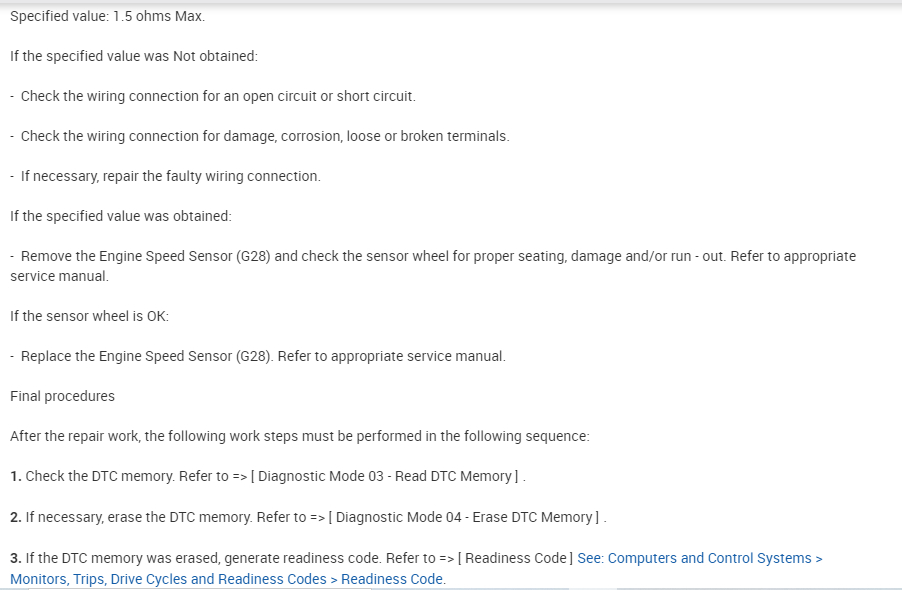This screenshot has width=902, height=590.
Task: Click "If the specified value was Not obtained:" line
Action: tap(134, 56)
